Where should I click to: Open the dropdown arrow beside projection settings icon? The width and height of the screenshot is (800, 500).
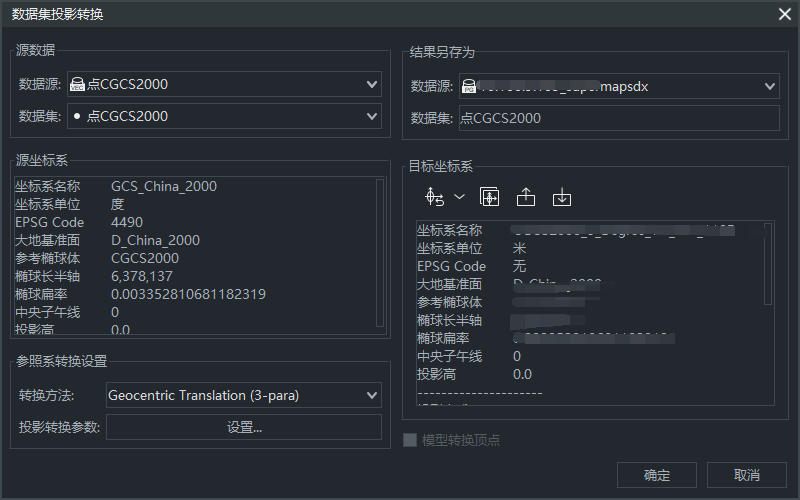(x=459, y=197)
